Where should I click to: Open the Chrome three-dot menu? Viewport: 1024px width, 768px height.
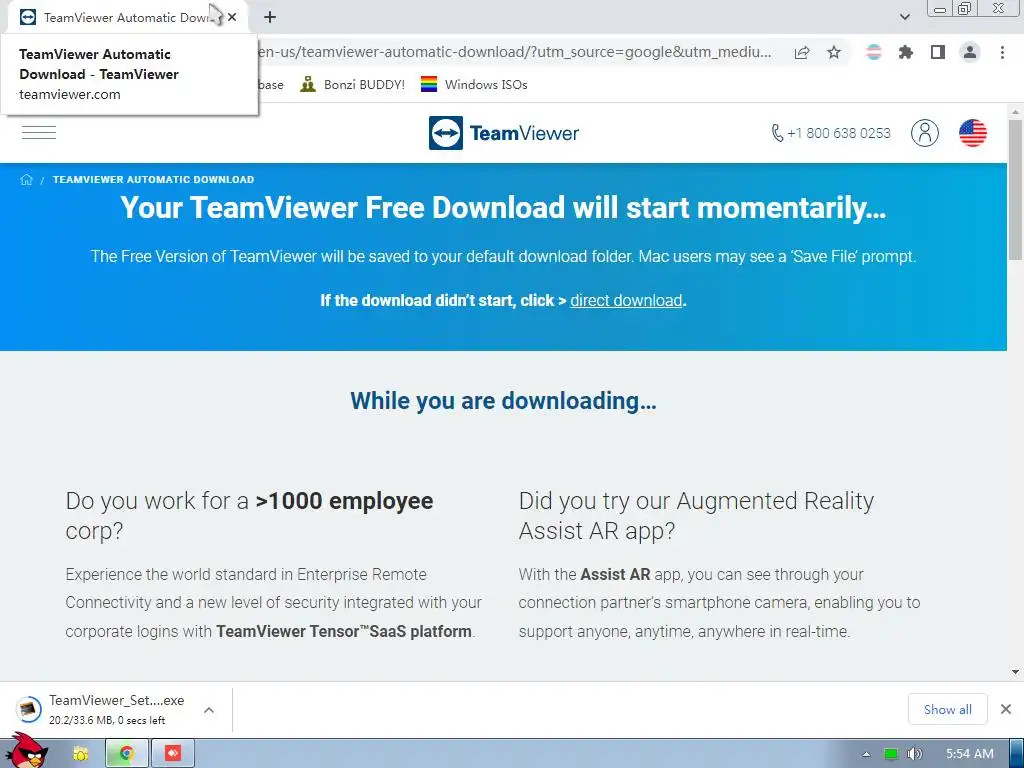tap(1002, 52)
